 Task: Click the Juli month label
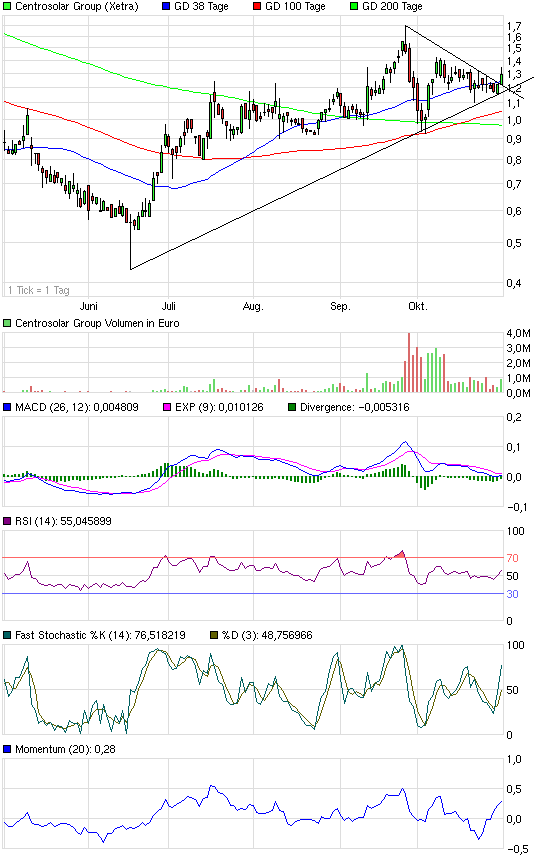click(x=169, y=306)
